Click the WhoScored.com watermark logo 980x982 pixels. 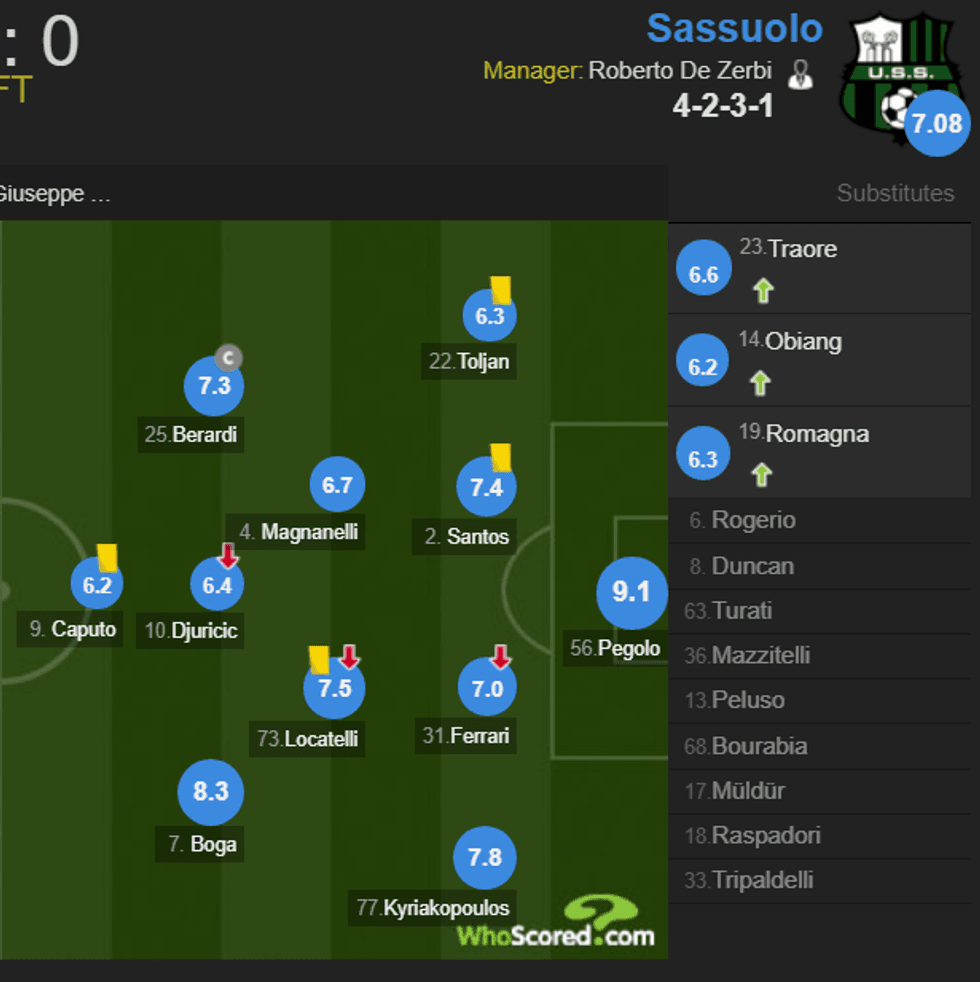[x=557, y=923]
